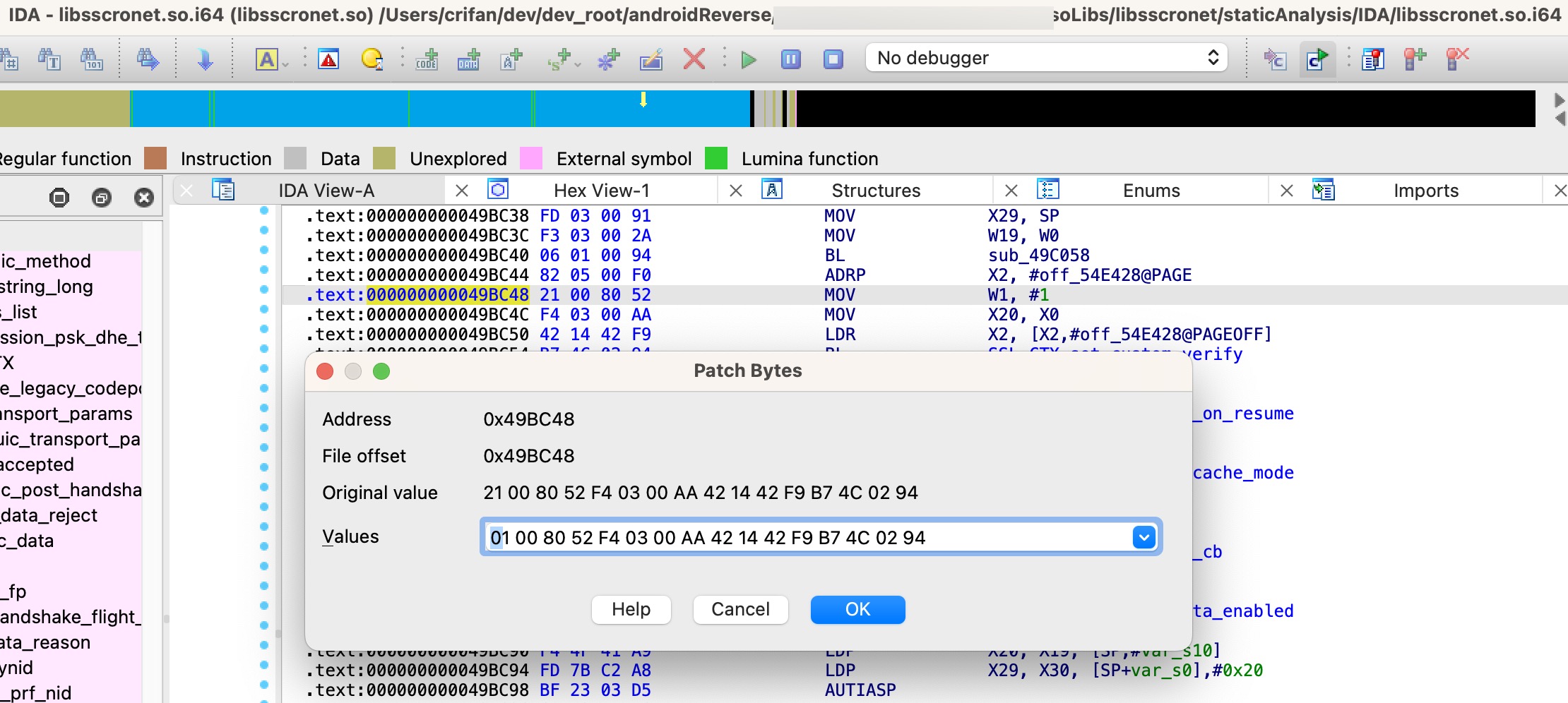This screenshot has width=1568, height=703.
Task: Click the Unexplored legend color swatch
Action: tap(384, 158)
